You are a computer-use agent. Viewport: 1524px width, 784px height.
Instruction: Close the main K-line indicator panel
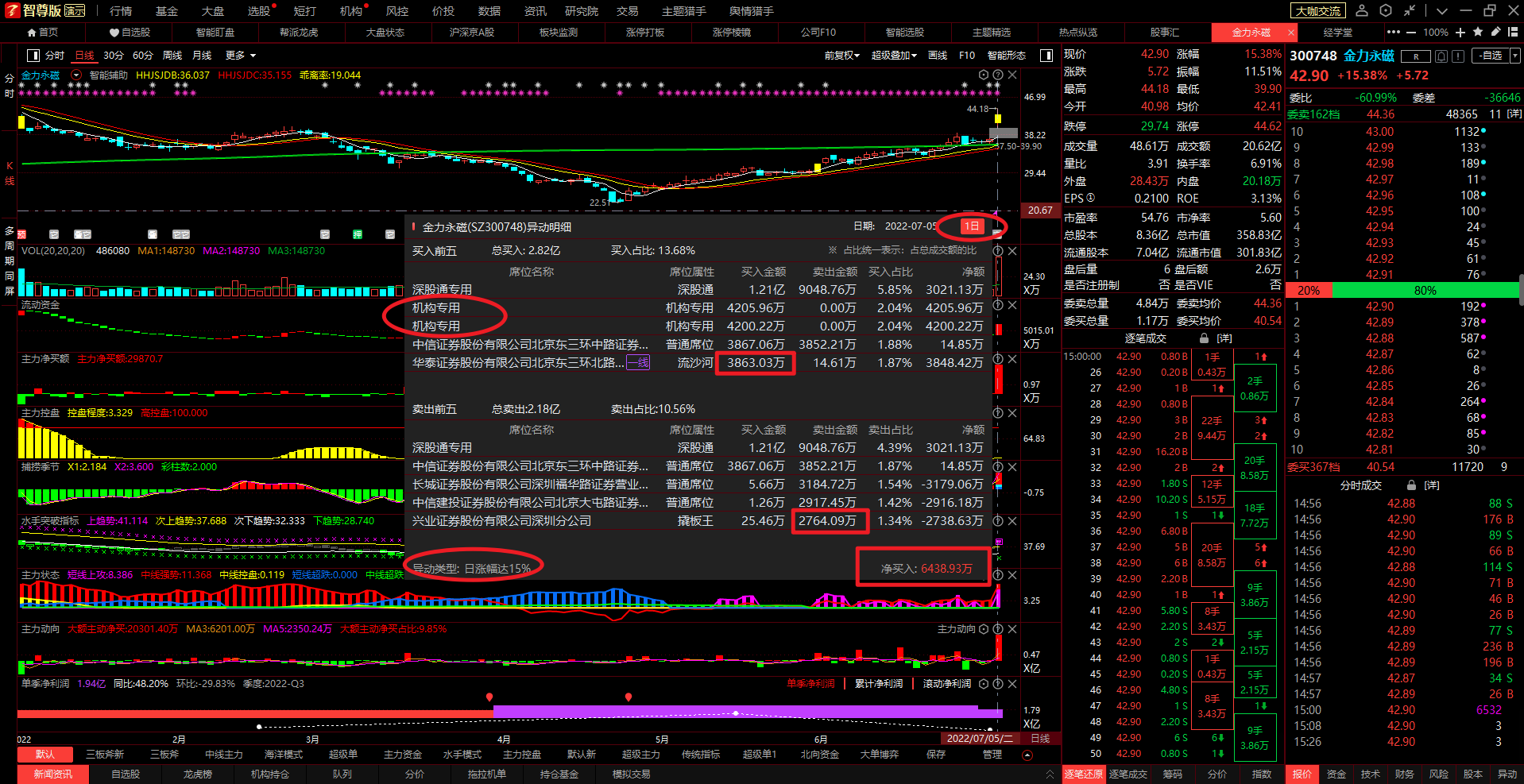1012,75
